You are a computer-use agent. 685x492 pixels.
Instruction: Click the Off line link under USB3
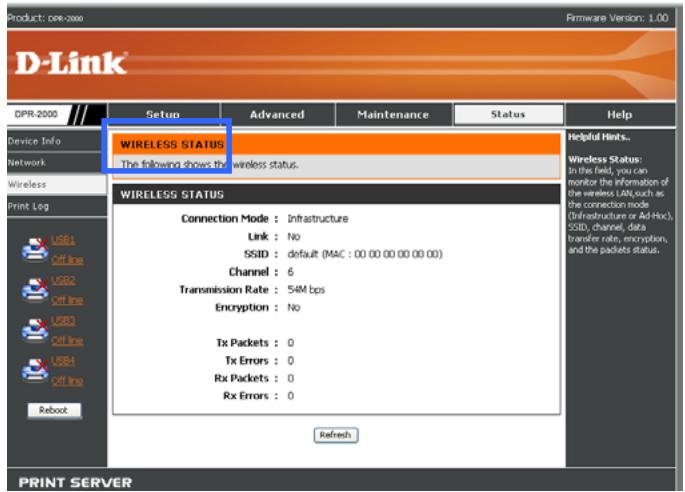tap(67, 340)
